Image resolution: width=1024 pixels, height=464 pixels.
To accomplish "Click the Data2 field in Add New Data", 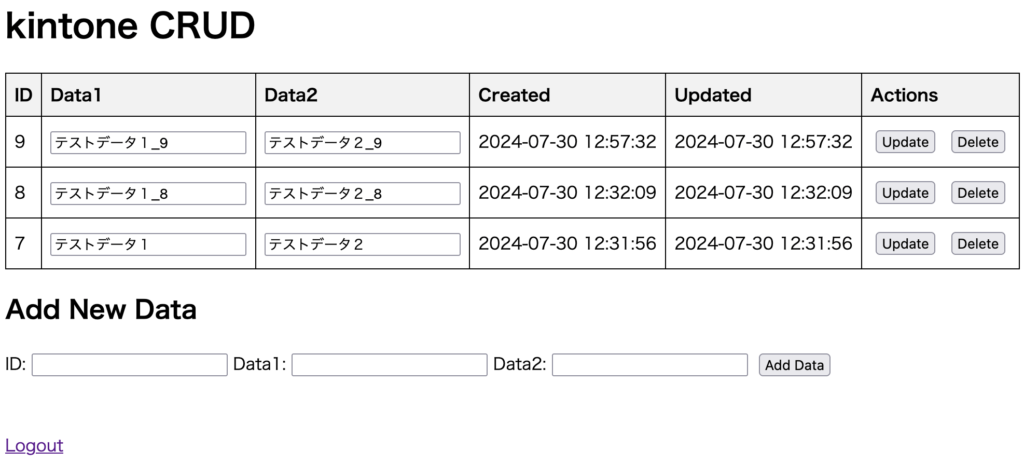I will (650, 365).
